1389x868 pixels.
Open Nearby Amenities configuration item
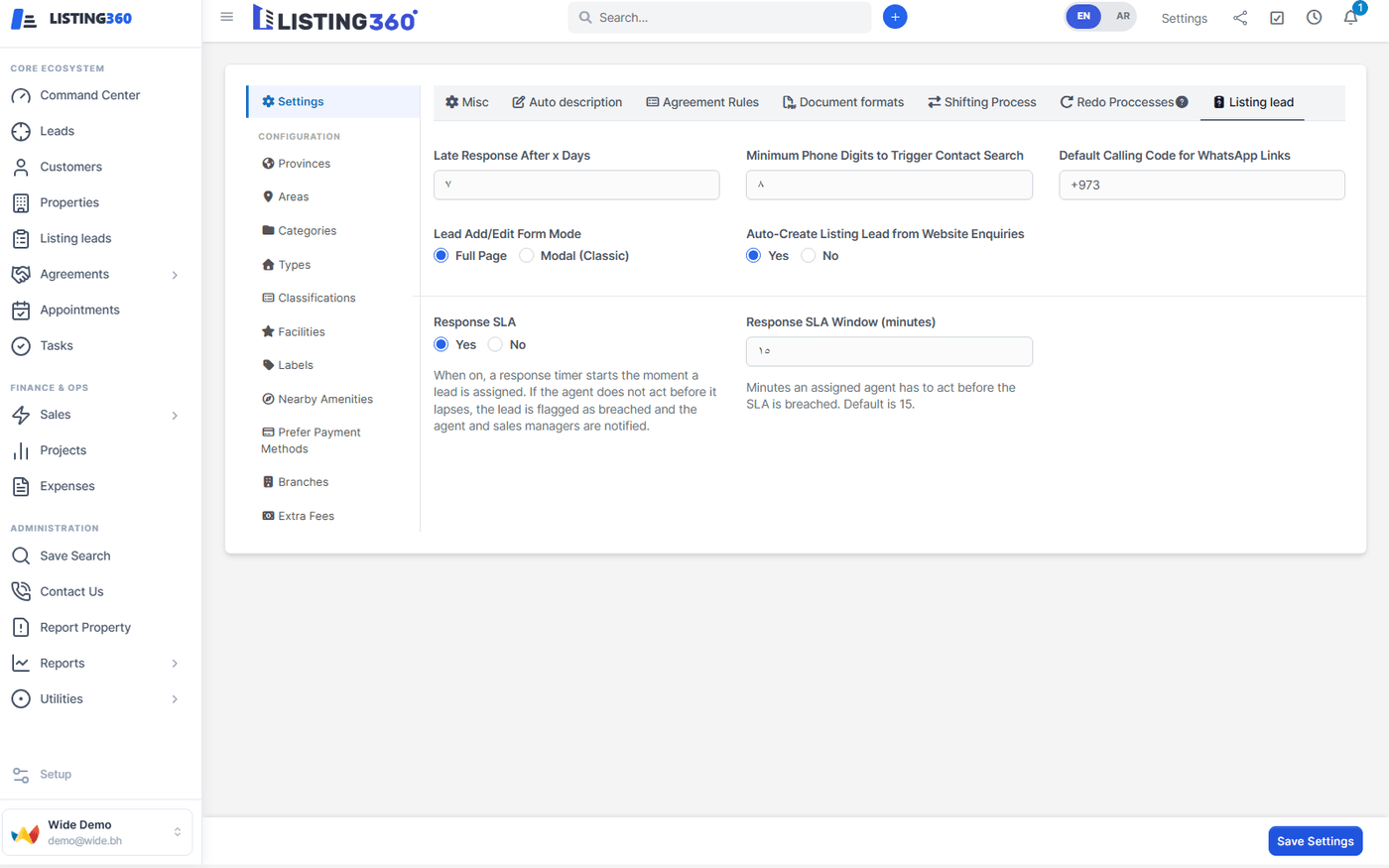[x=317, y=399]
